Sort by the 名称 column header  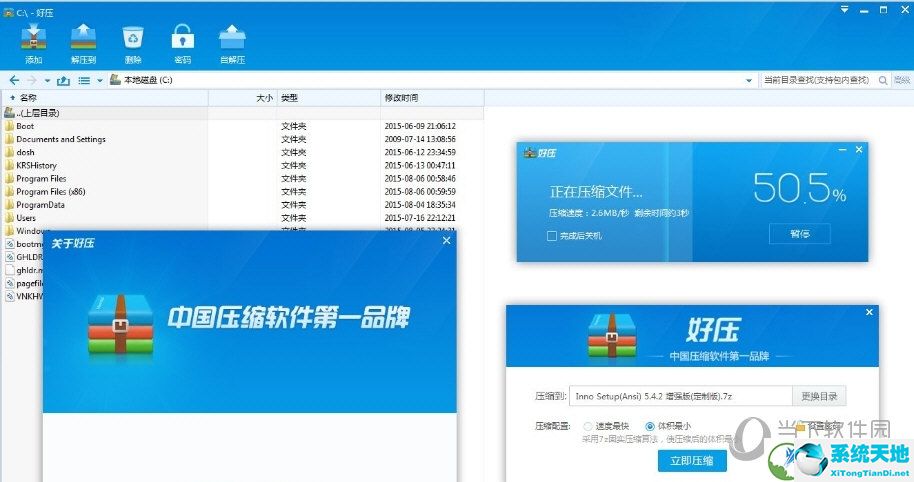106,98
